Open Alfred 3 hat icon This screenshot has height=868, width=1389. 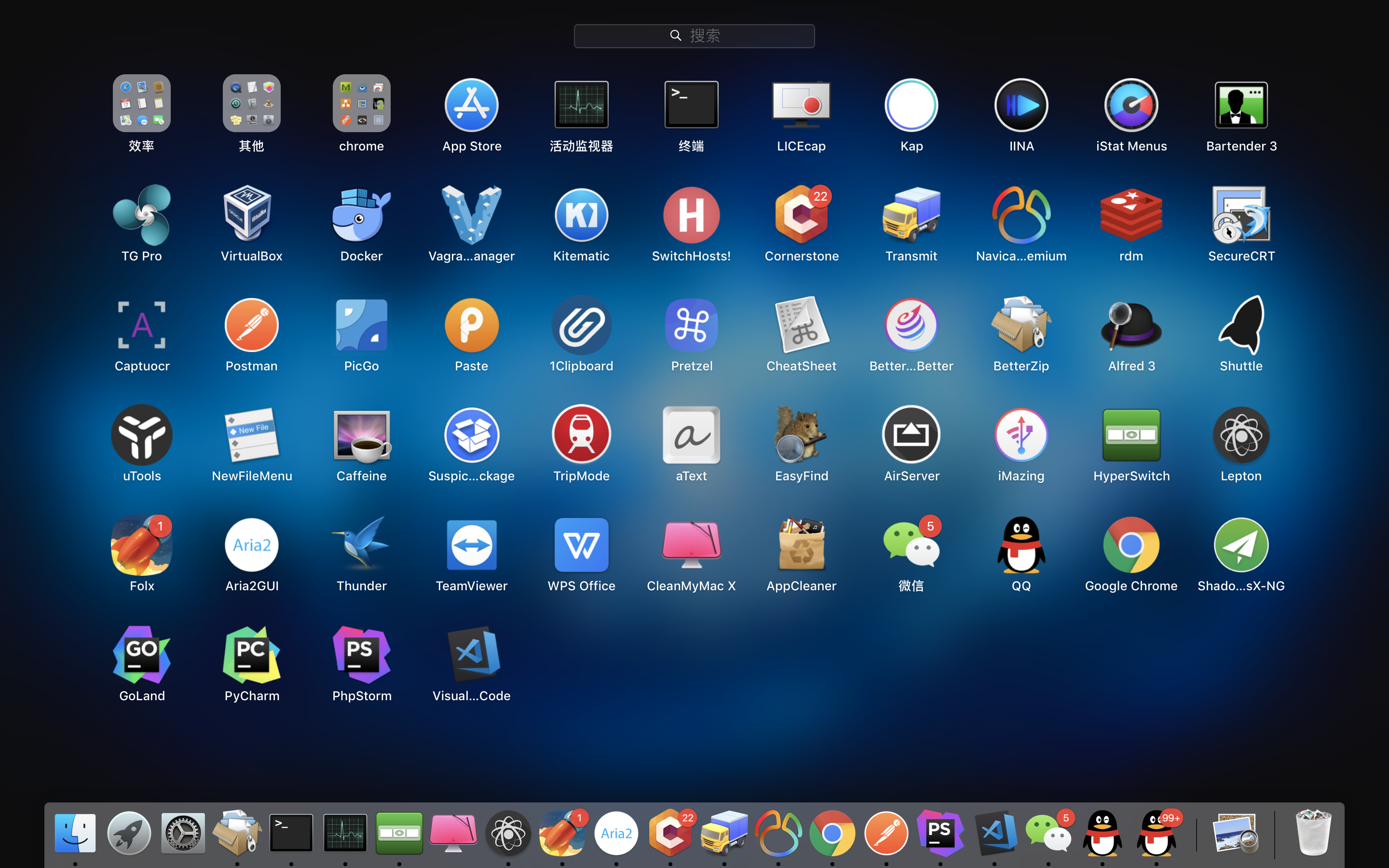click(1130, 325)
